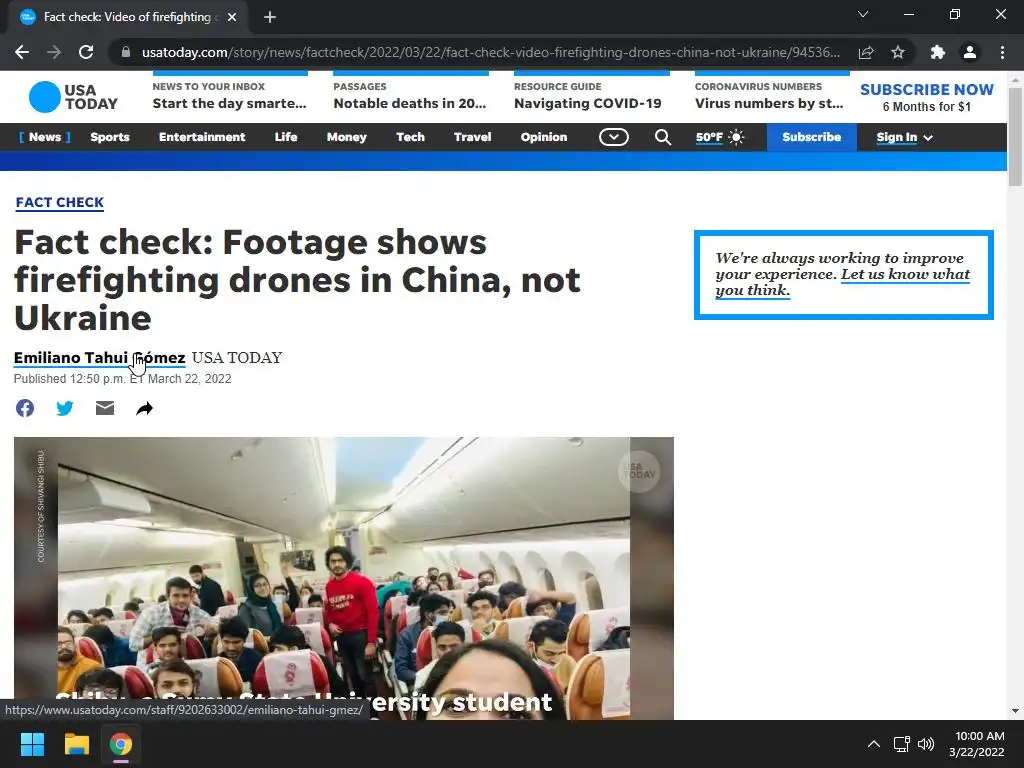This screenshot has height=768, width=1024.
Task: Click the article headline text
Action: [x=297, y=280]
